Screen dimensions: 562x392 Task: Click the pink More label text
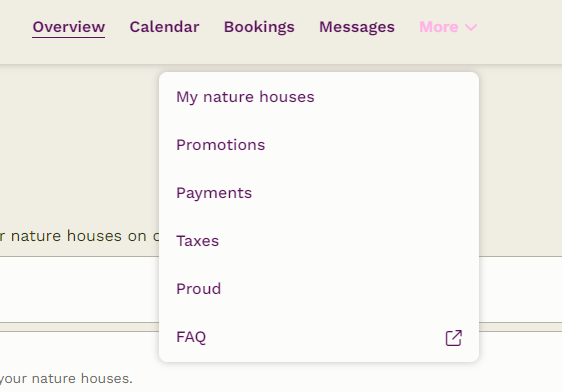coord(439,27)
